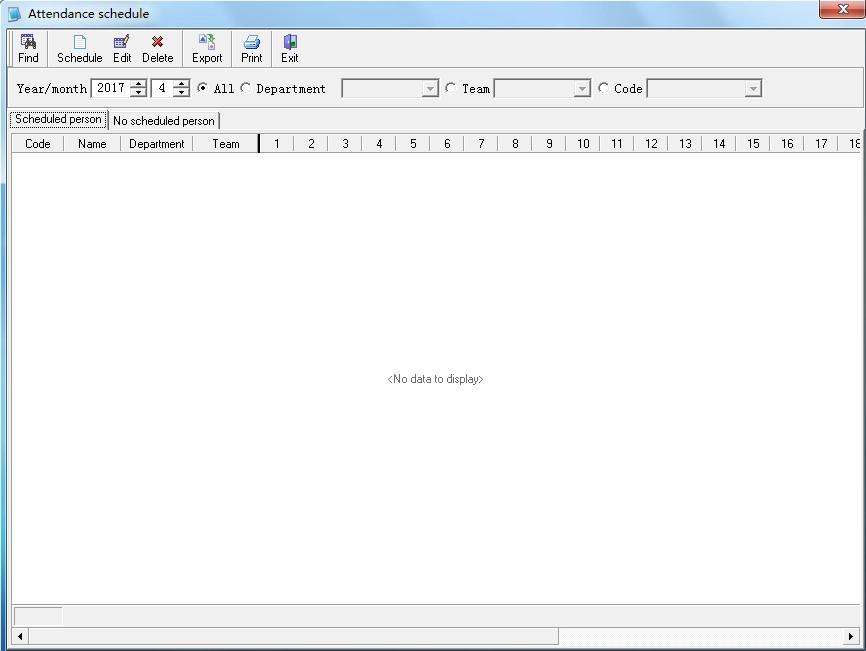Increase the year value with up arrow

139,84
